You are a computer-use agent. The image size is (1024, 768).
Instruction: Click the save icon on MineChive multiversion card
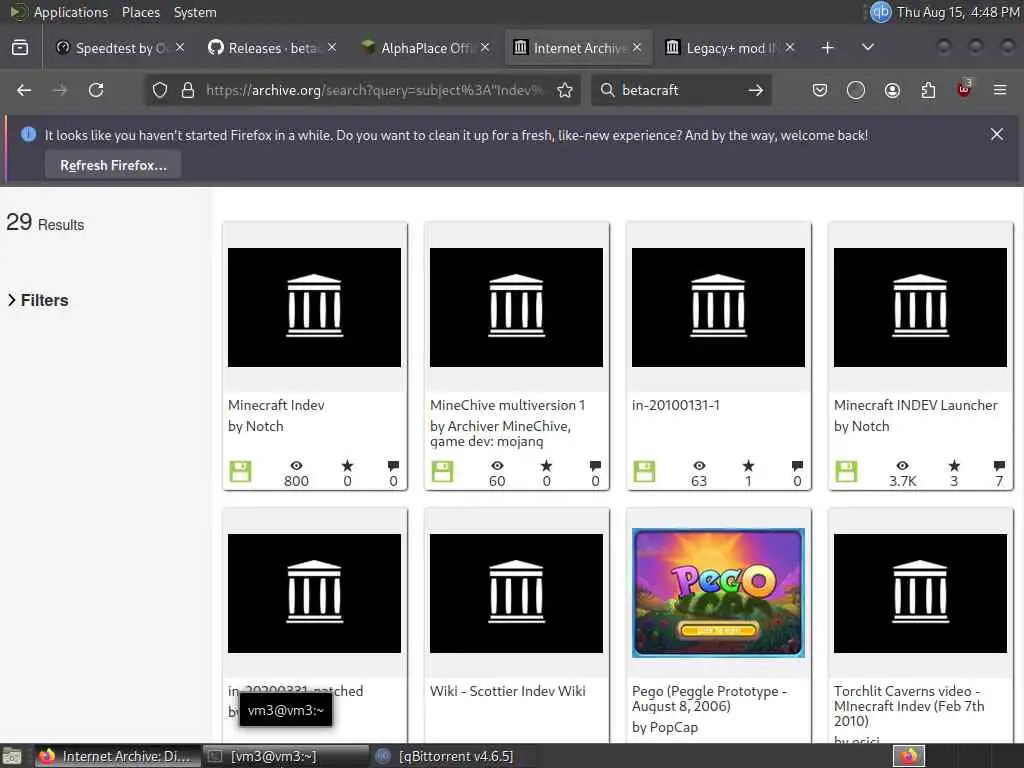(x=442, y=472)
